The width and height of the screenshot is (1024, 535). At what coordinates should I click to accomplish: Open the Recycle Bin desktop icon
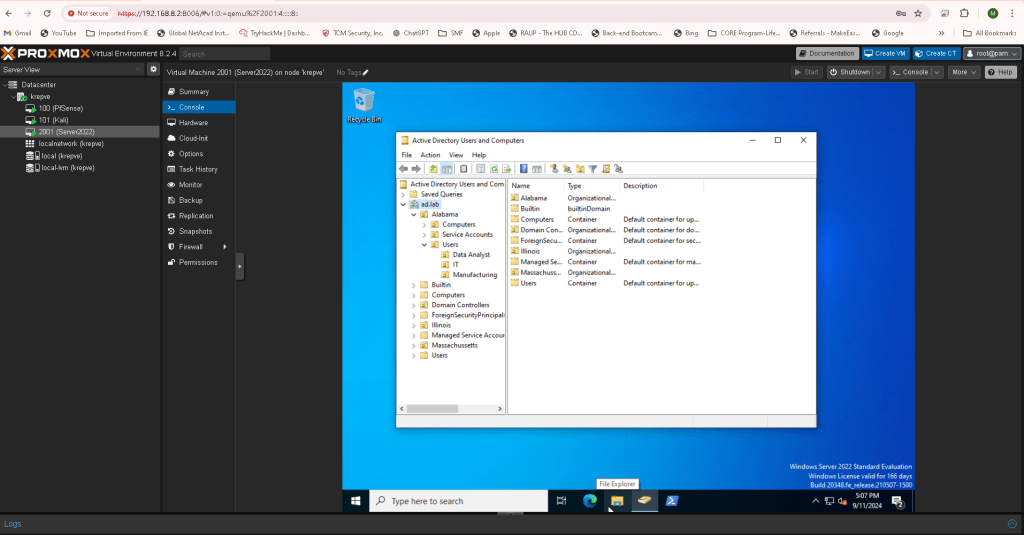pos(364,104)
